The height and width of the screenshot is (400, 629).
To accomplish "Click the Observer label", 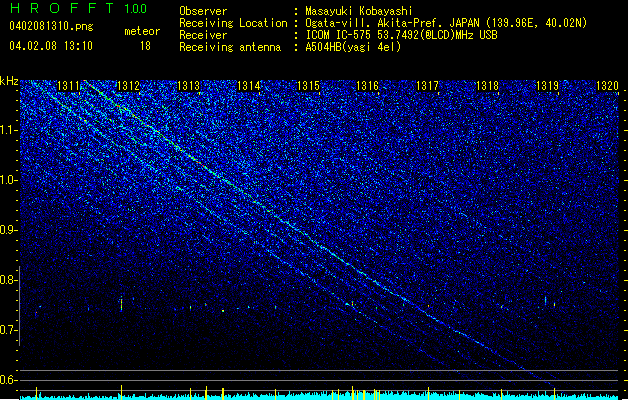I will tap(203, 11).
